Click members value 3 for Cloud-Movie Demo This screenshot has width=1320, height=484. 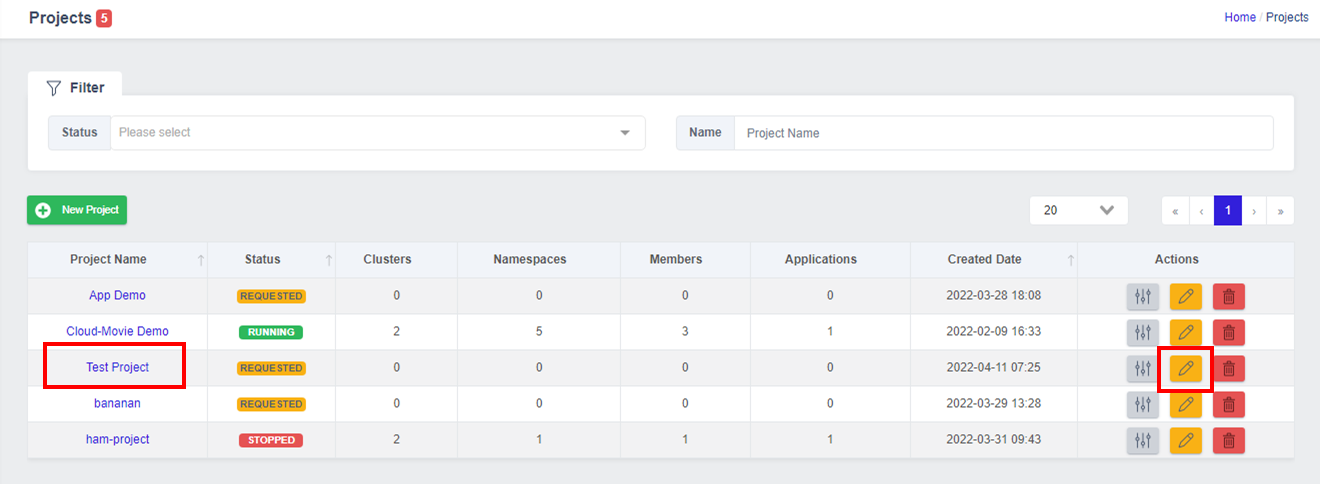(685, 332)
